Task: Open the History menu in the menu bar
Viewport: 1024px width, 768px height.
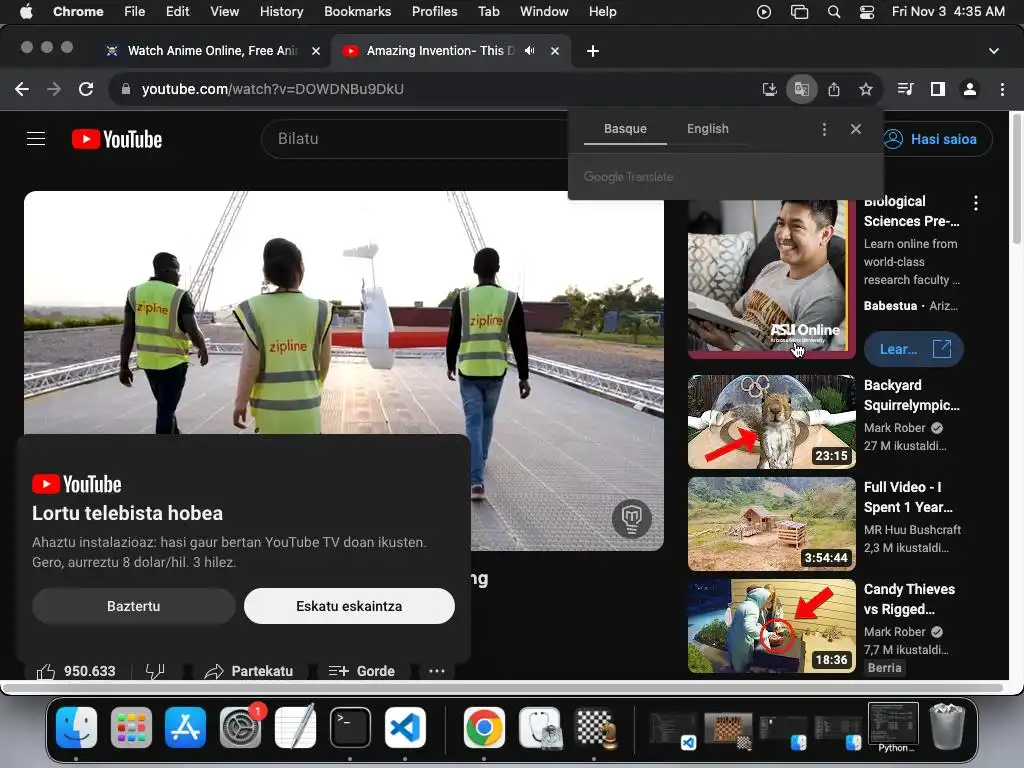Action: [x=281, y=12]
